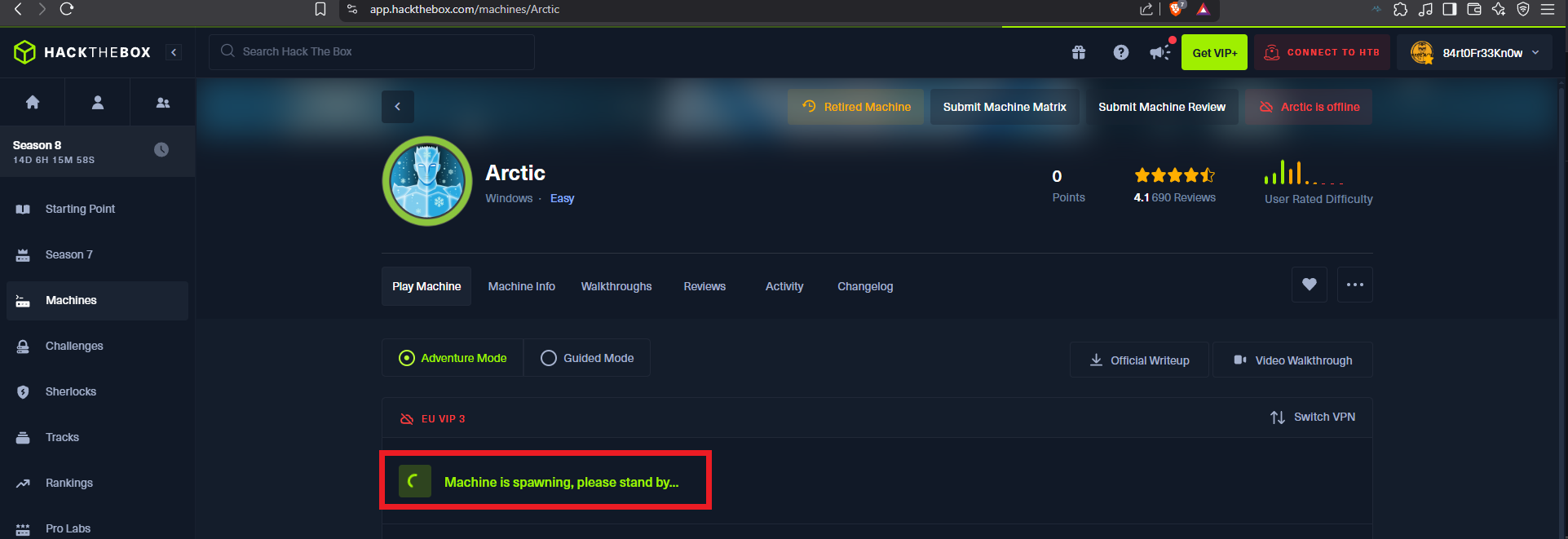Bookmark the page with the bookmark icon

(320, 9)
